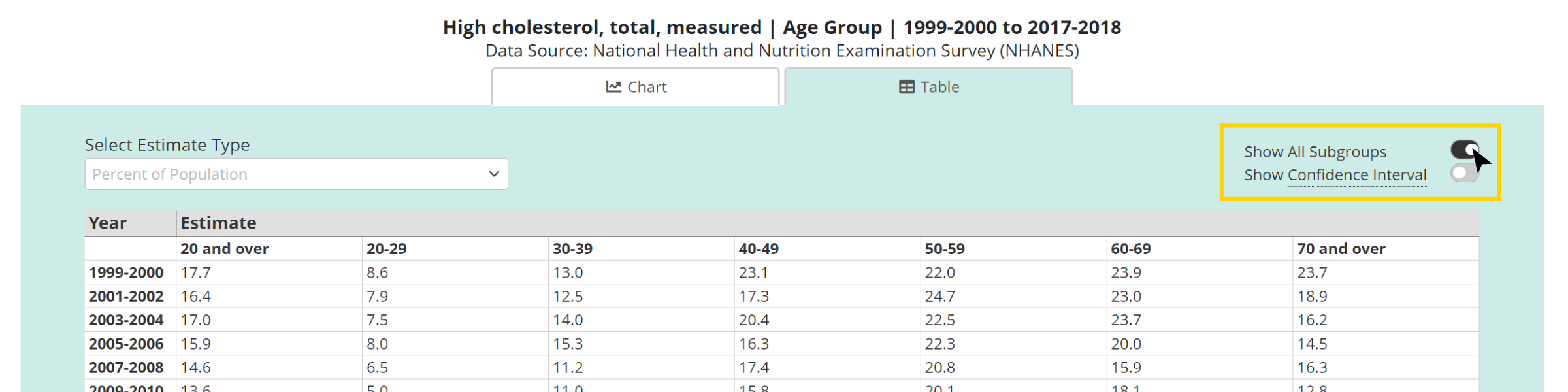Image resolution: width=1568 pixels, height=392 pixels.
Task: Enable Show Confidence Interval toggle
Action: 1464,173
